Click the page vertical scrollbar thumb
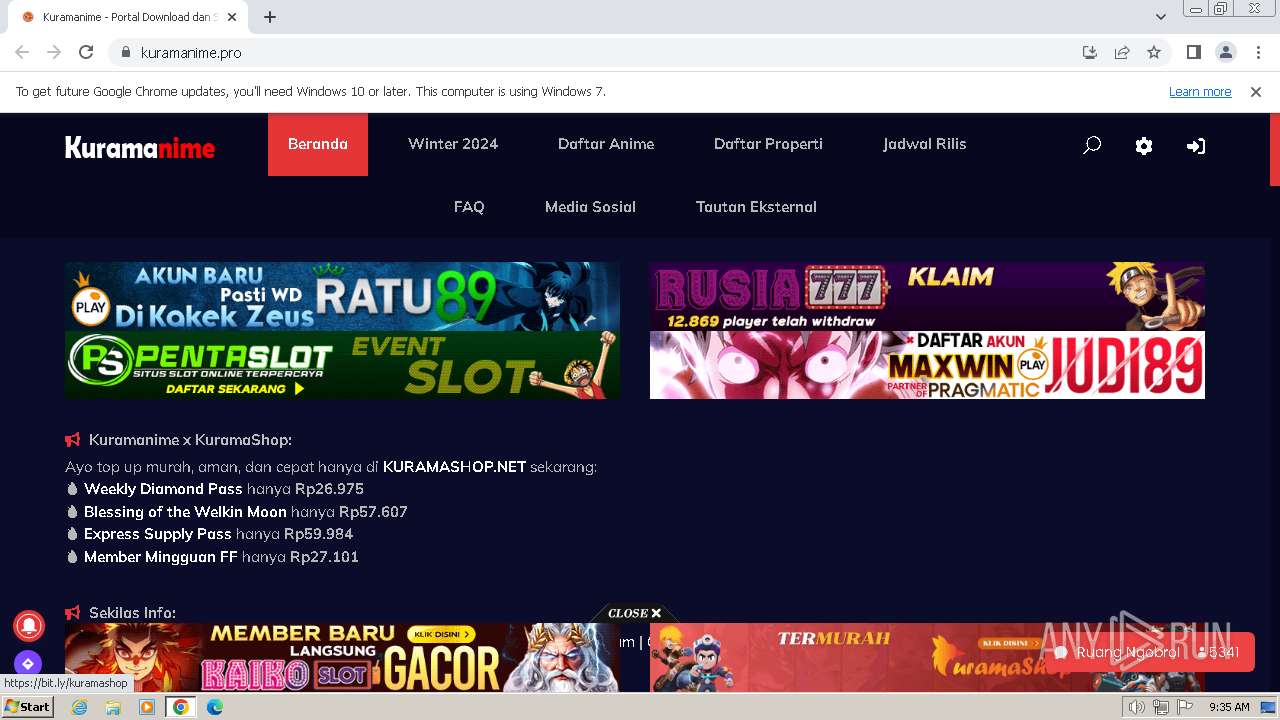The image size is (1280, 720). [1275, 149]
